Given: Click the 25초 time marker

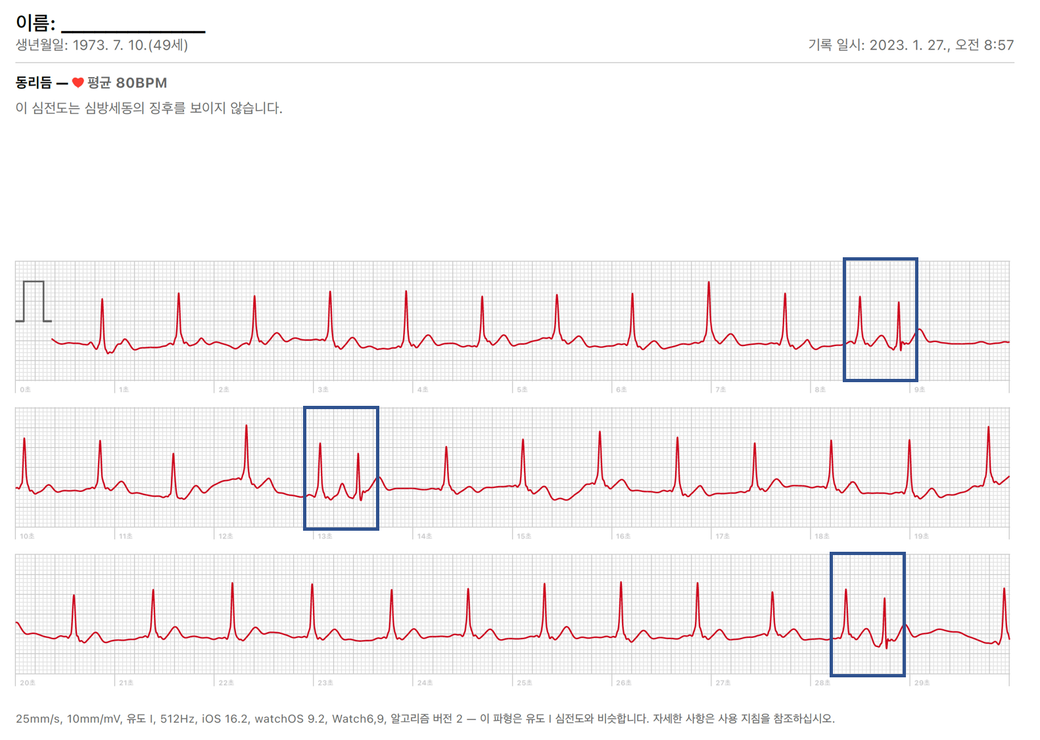Looking at the screenshot, I should click(523, 683).
